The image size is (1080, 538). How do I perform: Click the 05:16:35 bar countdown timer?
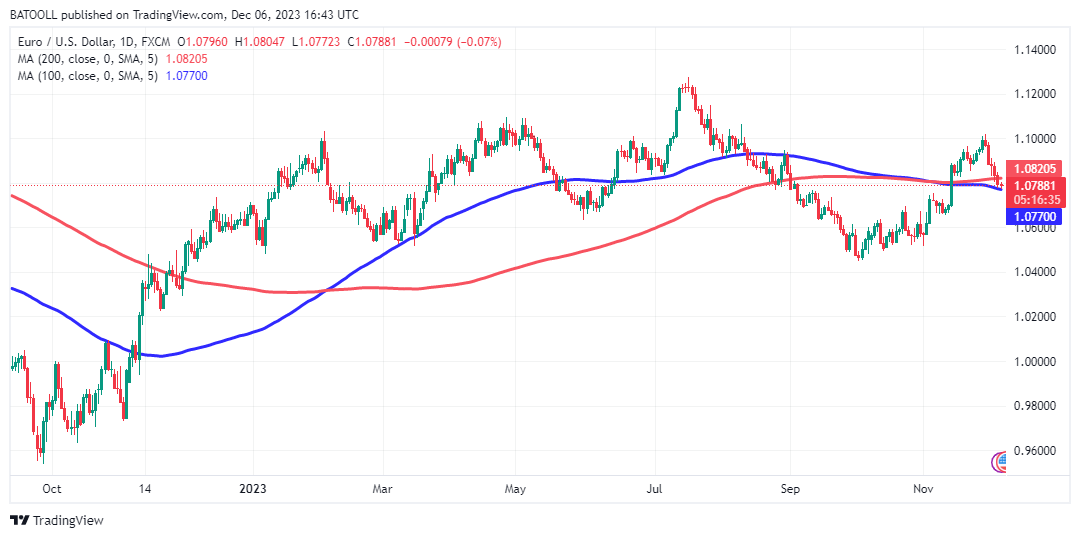pyautogui.click(x=1035, y=198)
